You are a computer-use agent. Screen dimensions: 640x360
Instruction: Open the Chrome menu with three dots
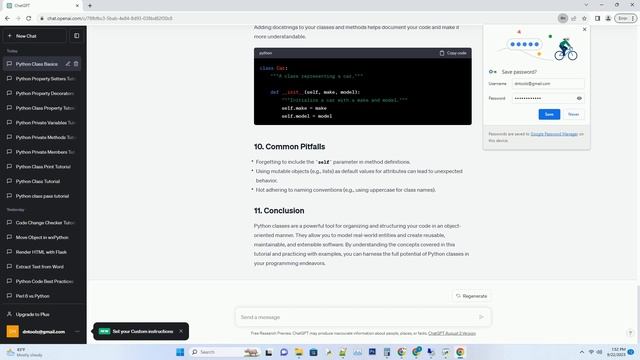[x=633, y=18]
